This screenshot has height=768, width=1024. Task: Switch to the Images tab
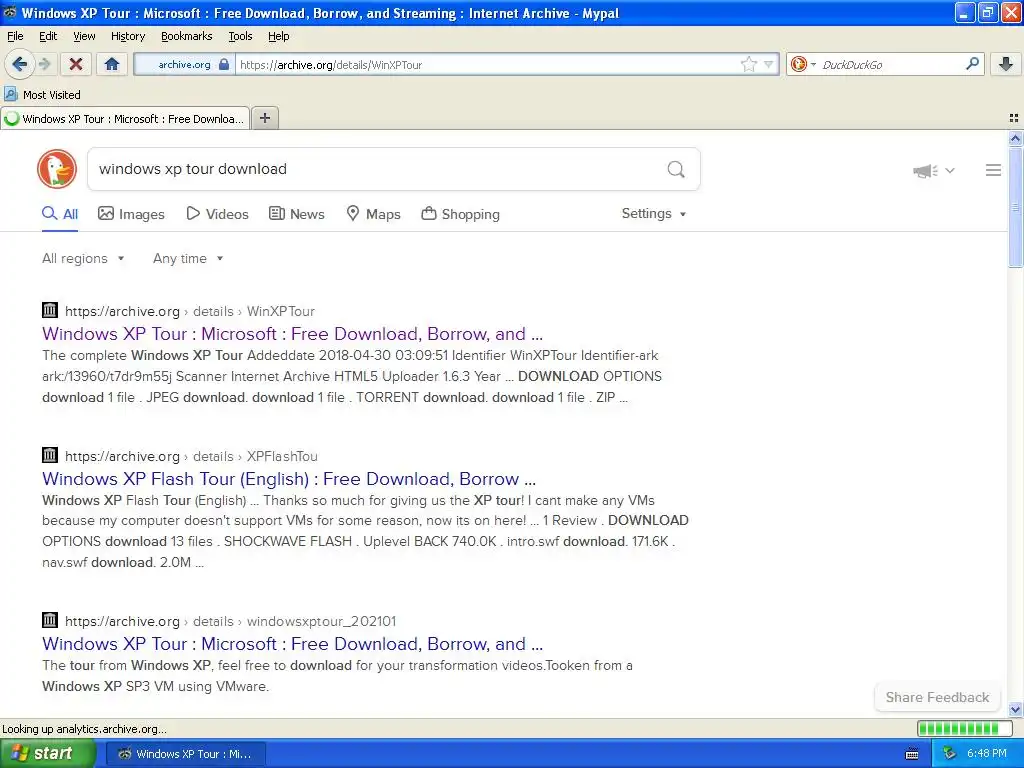tap(131, 214)
